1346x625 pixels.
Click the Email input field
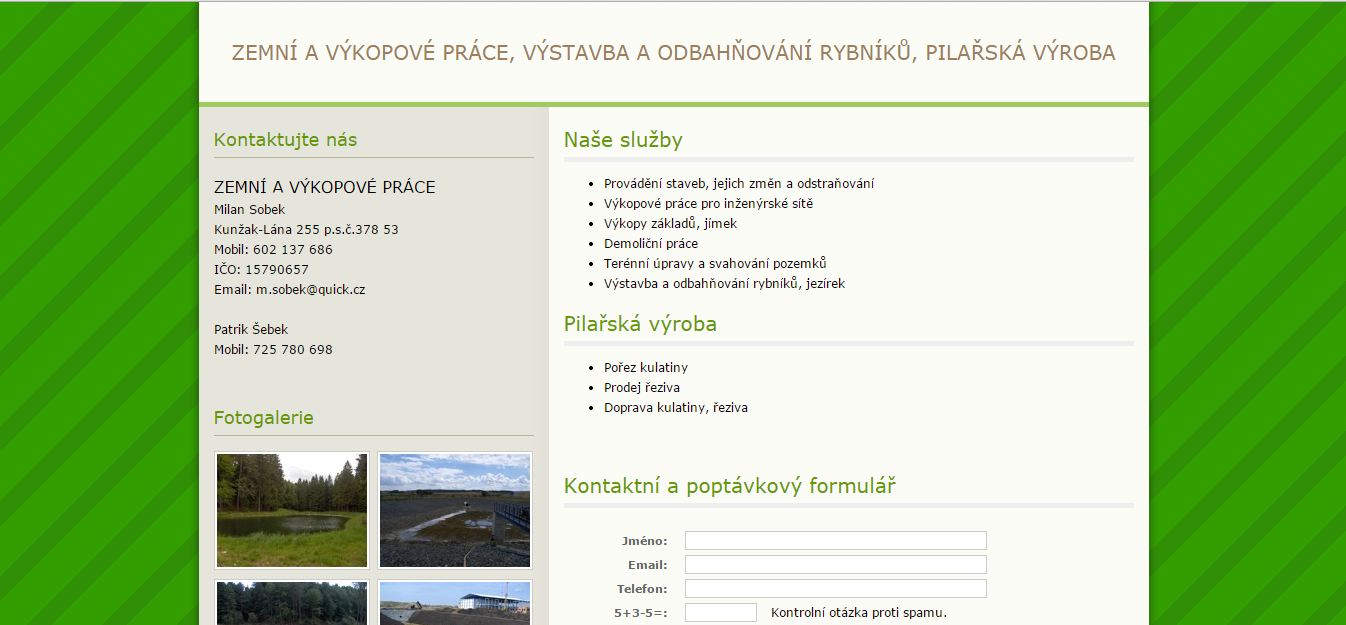click(836, 565)
